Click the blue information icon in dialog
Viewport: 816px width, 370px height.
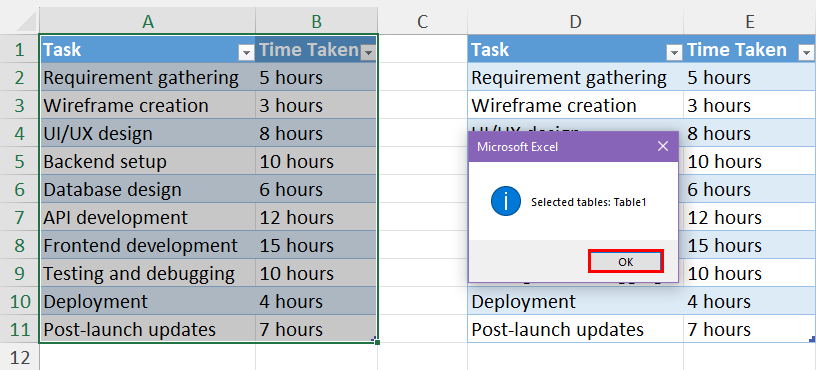pyautogui.click(x=505, y=201)
